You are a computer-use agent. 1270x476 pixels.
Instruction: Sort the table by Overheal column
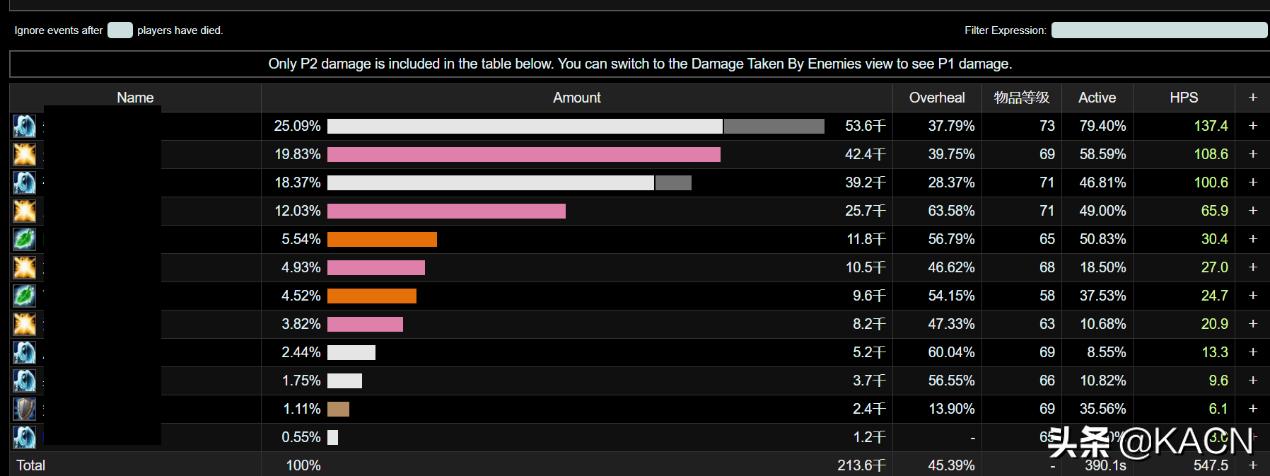[936, 97]
